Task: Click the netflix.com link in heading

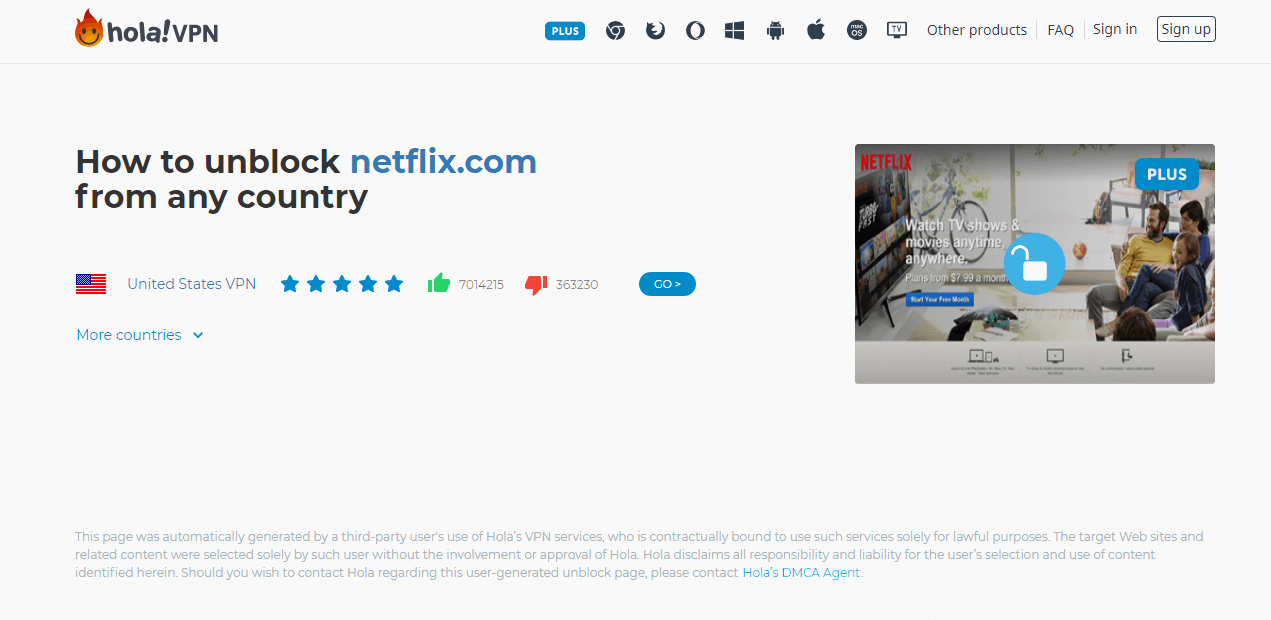Action: click(443, 161)
